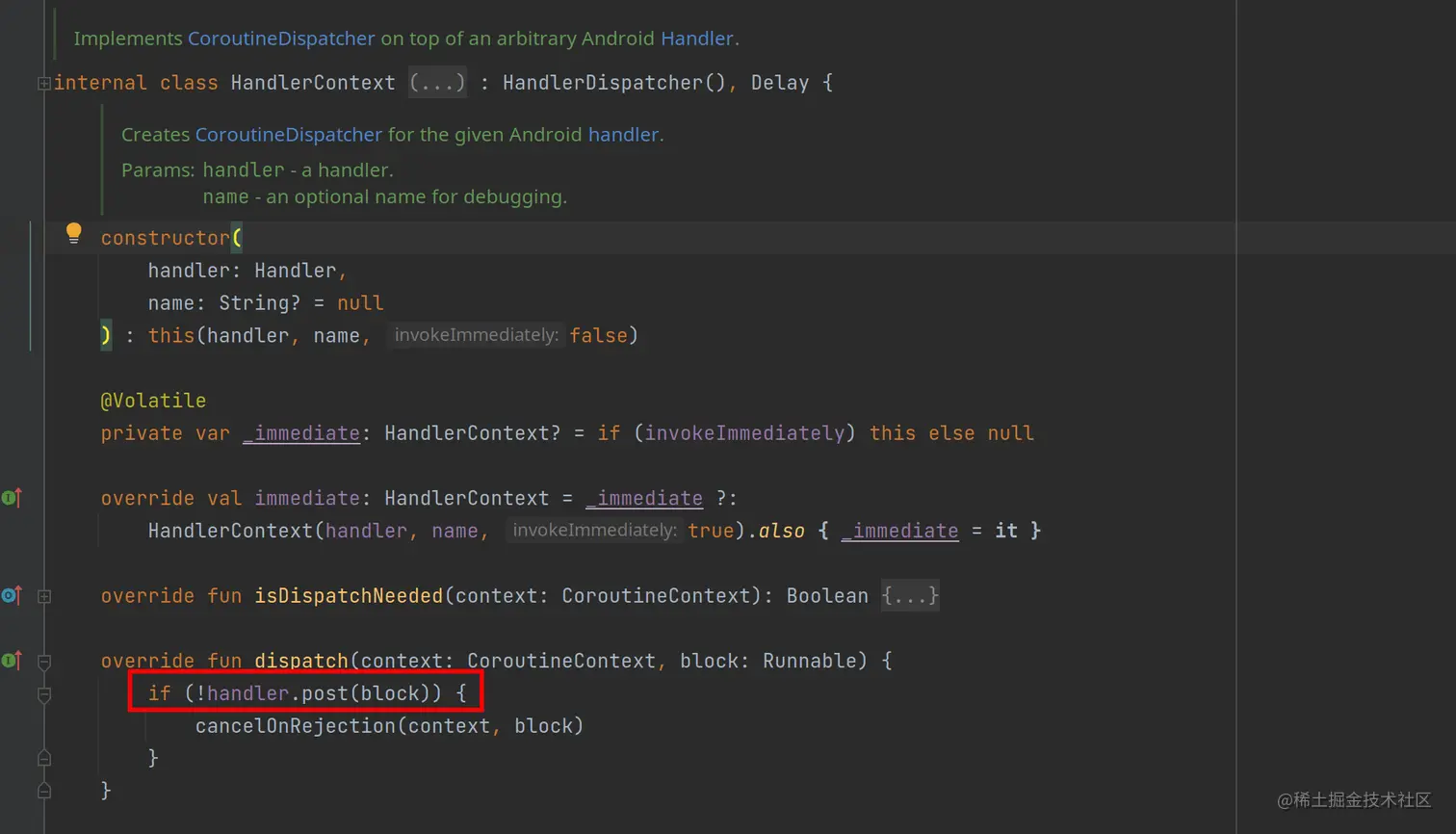1456x834 pixels.
Task: Open the CoroutineDispatcher link in the Creates doc line
Action: click(x=289, y=135)
